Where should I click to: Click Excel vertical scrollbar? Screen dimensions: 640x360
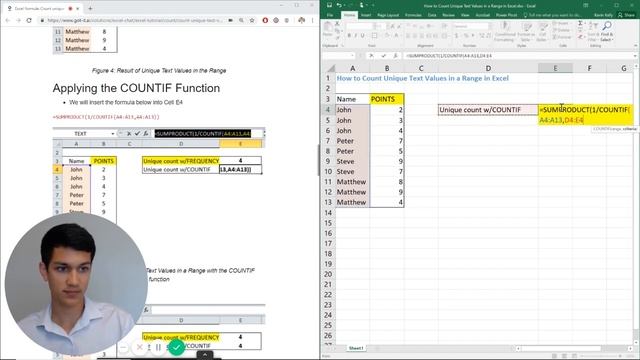636,204
